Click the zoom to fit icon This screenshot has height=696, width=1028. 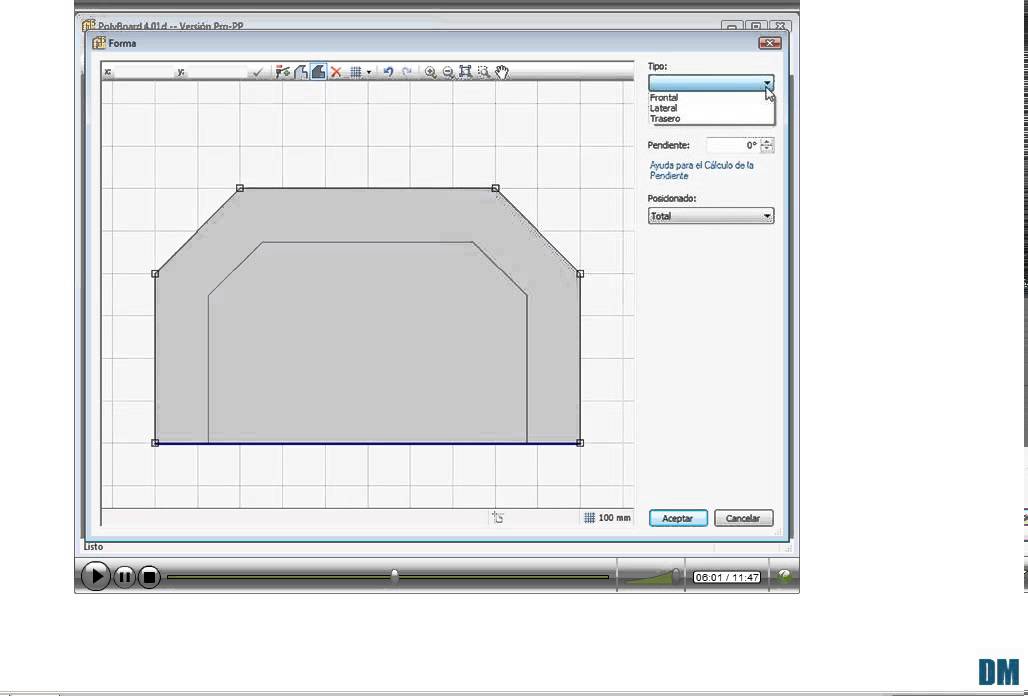465,72
